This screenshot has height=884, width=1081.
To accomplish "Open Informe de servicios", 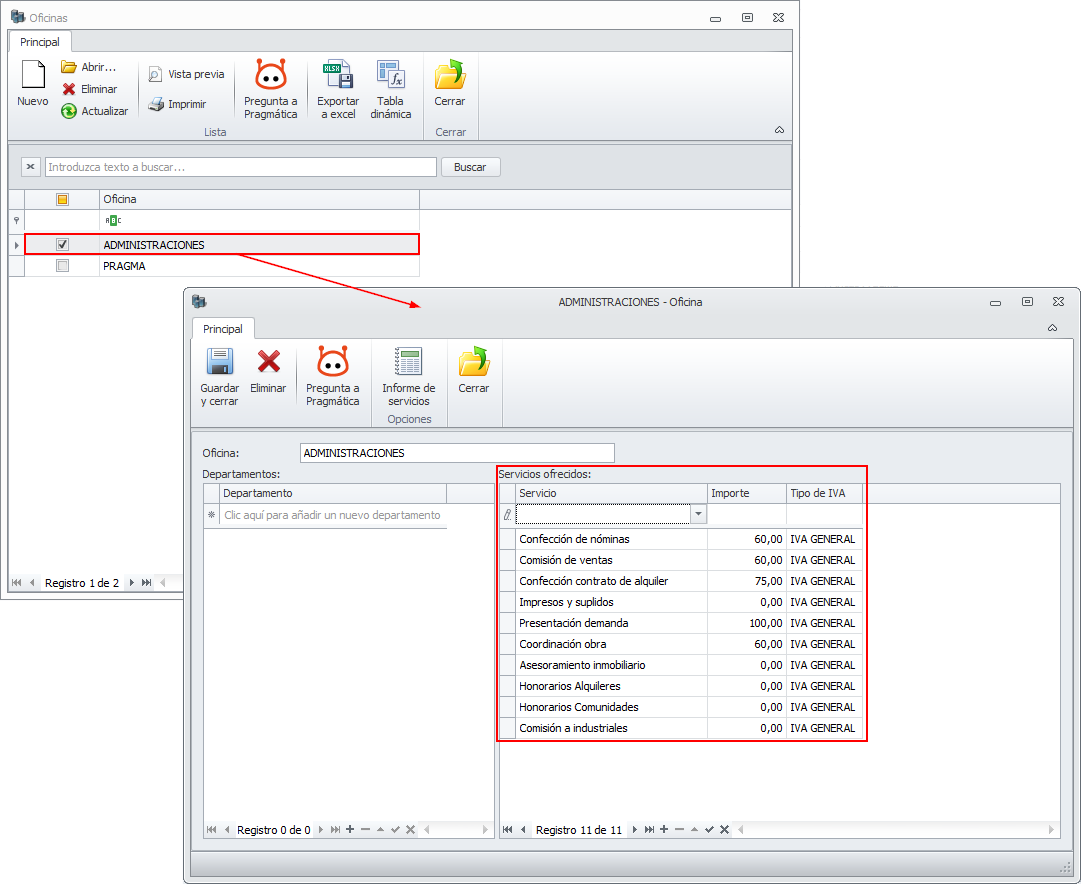I will coord(409,376).
